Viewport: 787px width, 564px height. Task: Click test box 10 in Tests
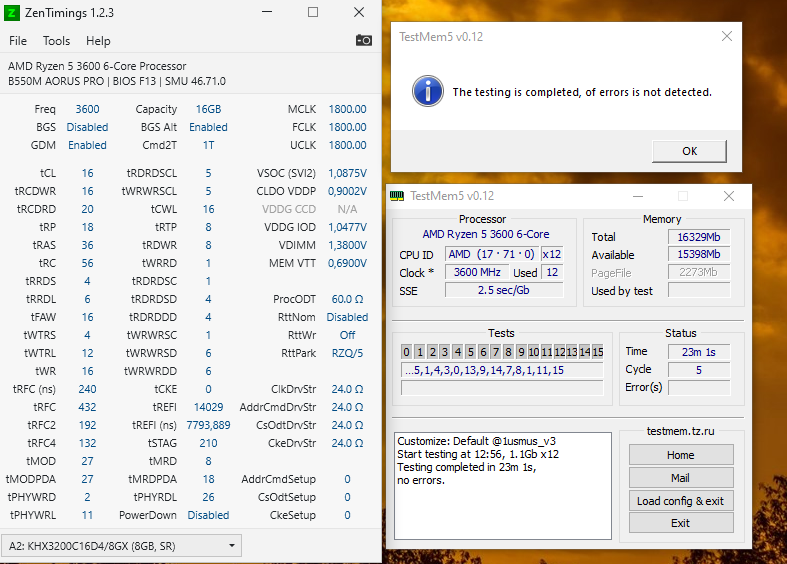point(534,352)
